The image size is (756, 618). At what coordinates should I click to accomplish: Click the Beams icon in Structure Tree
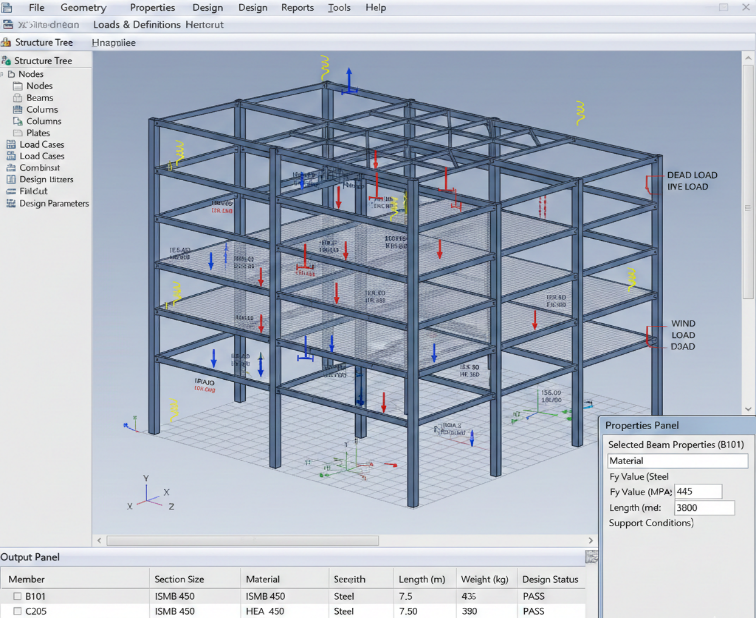pyautogui.click(x=18, y=98)
